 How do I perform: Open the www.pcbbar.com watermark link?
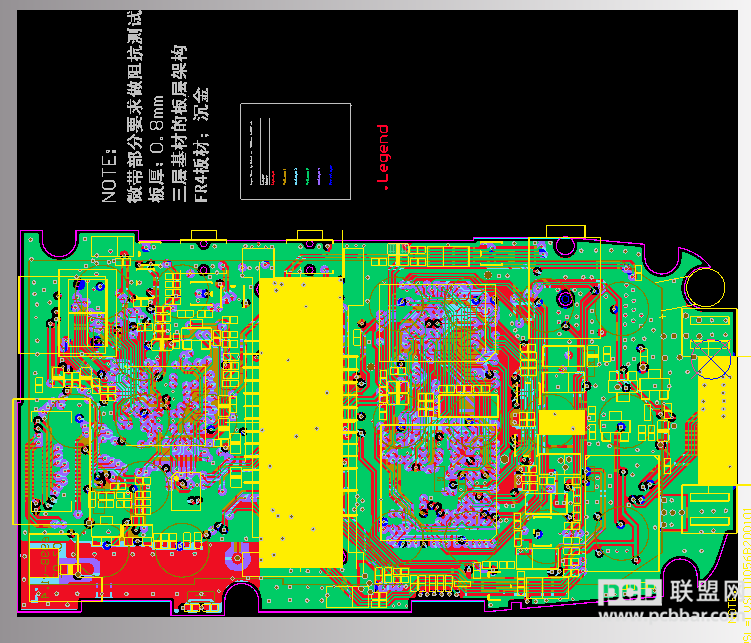click(x=671, y=616)
